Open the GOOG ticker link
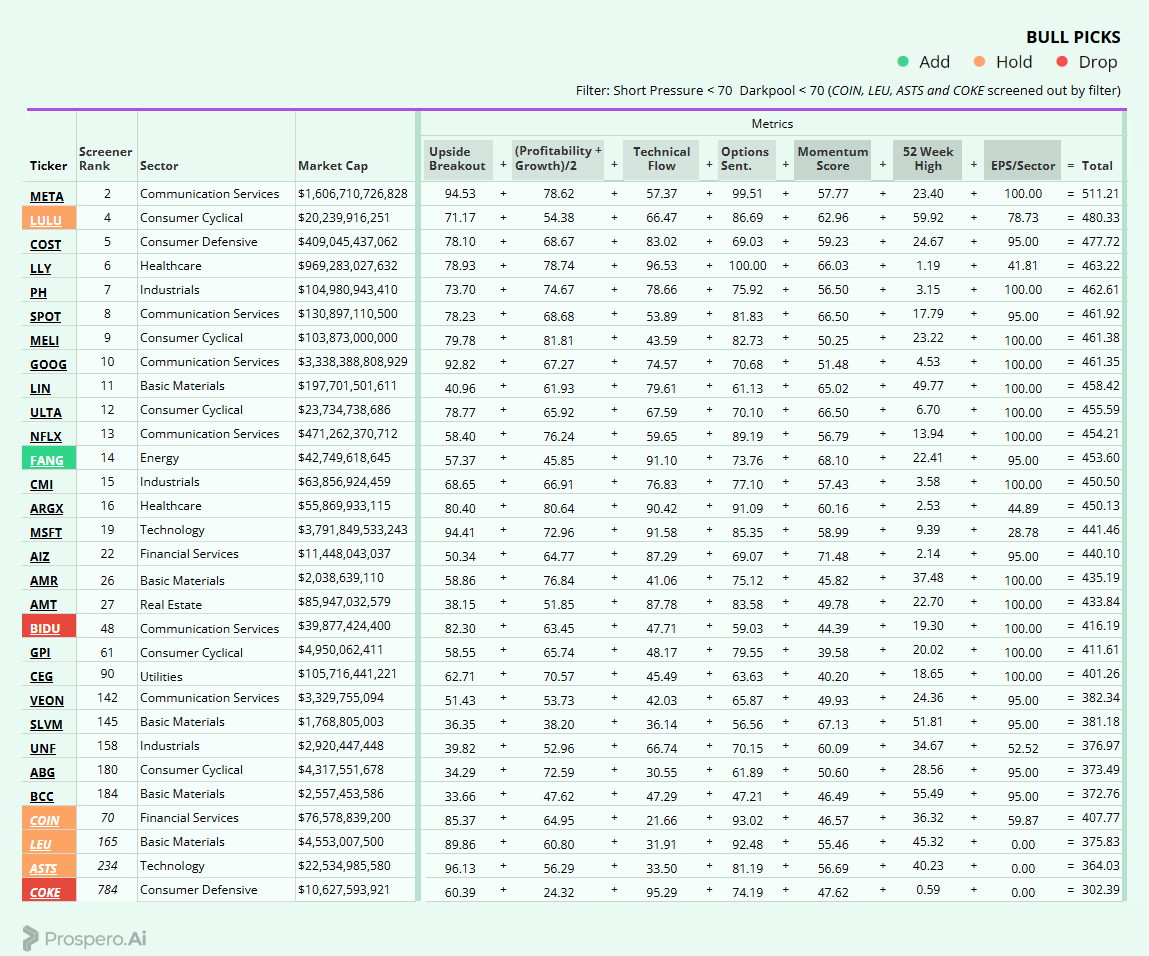The image size is (1149, 956). 48,365
